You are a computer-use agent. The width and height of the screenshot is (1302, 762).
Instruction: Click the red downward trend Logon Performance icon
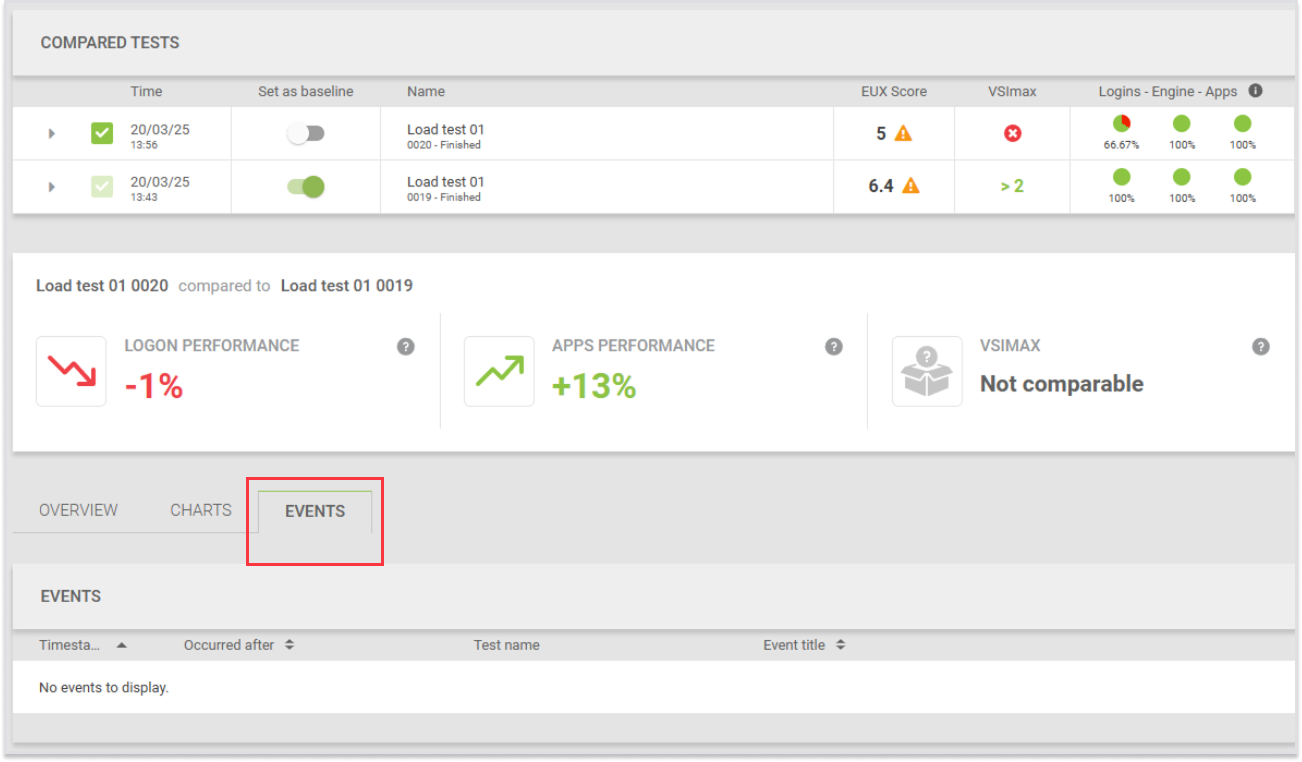click(x=71, y=372)
